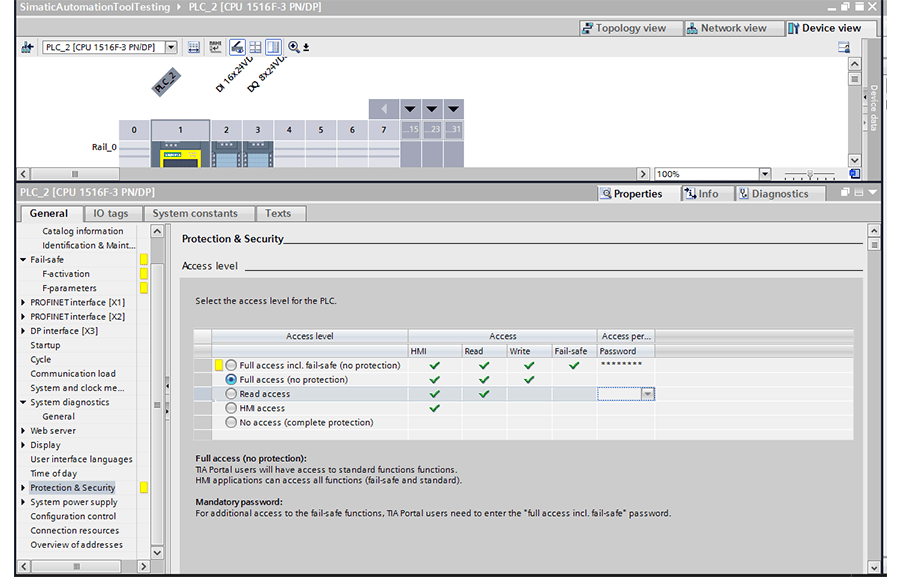The width and height of the screenshot is (900, 577).
Task: Expand the ...23 slot group arrow
Action: click(x=432, y=109)
